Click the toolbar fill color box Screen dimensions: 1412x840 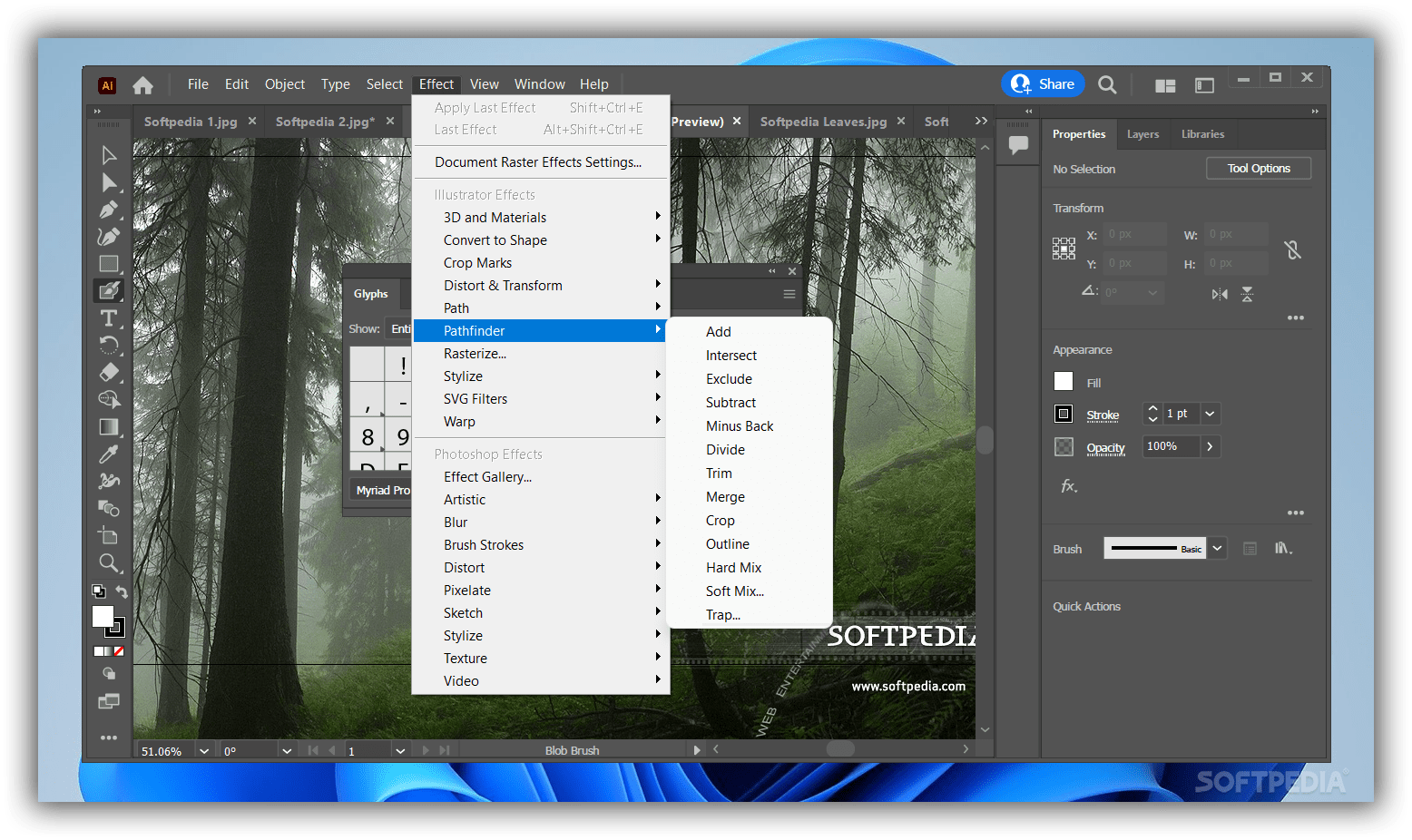pyautogui.click(x=103, y=617)
